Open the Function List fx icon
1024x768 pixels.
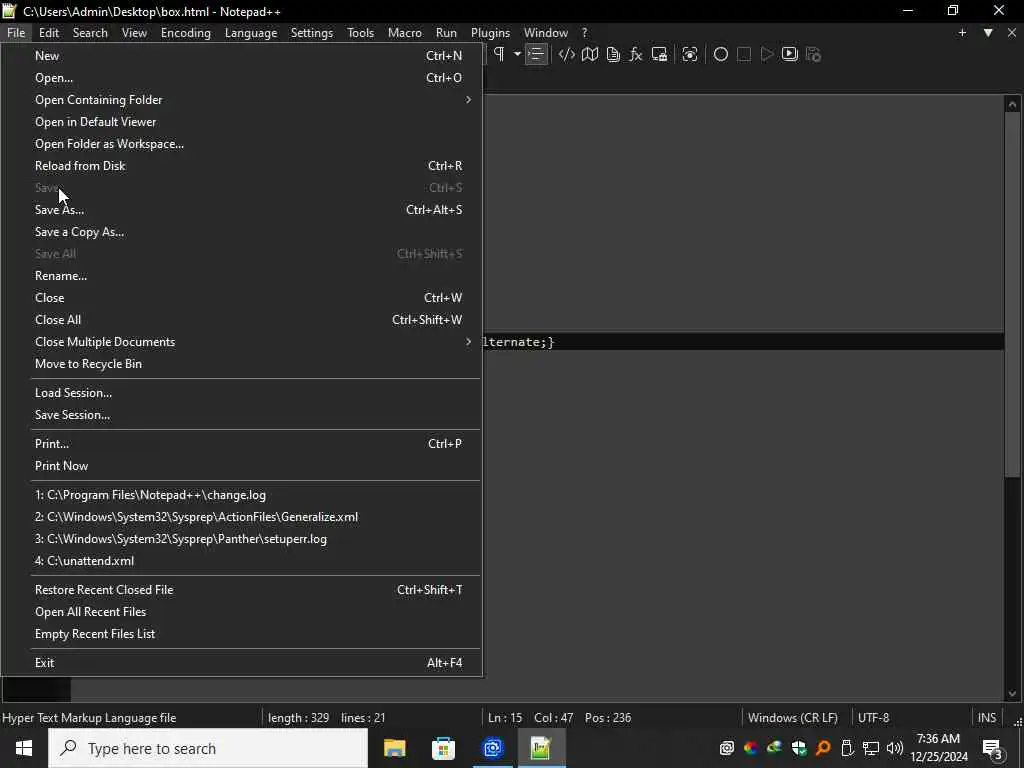635,54
